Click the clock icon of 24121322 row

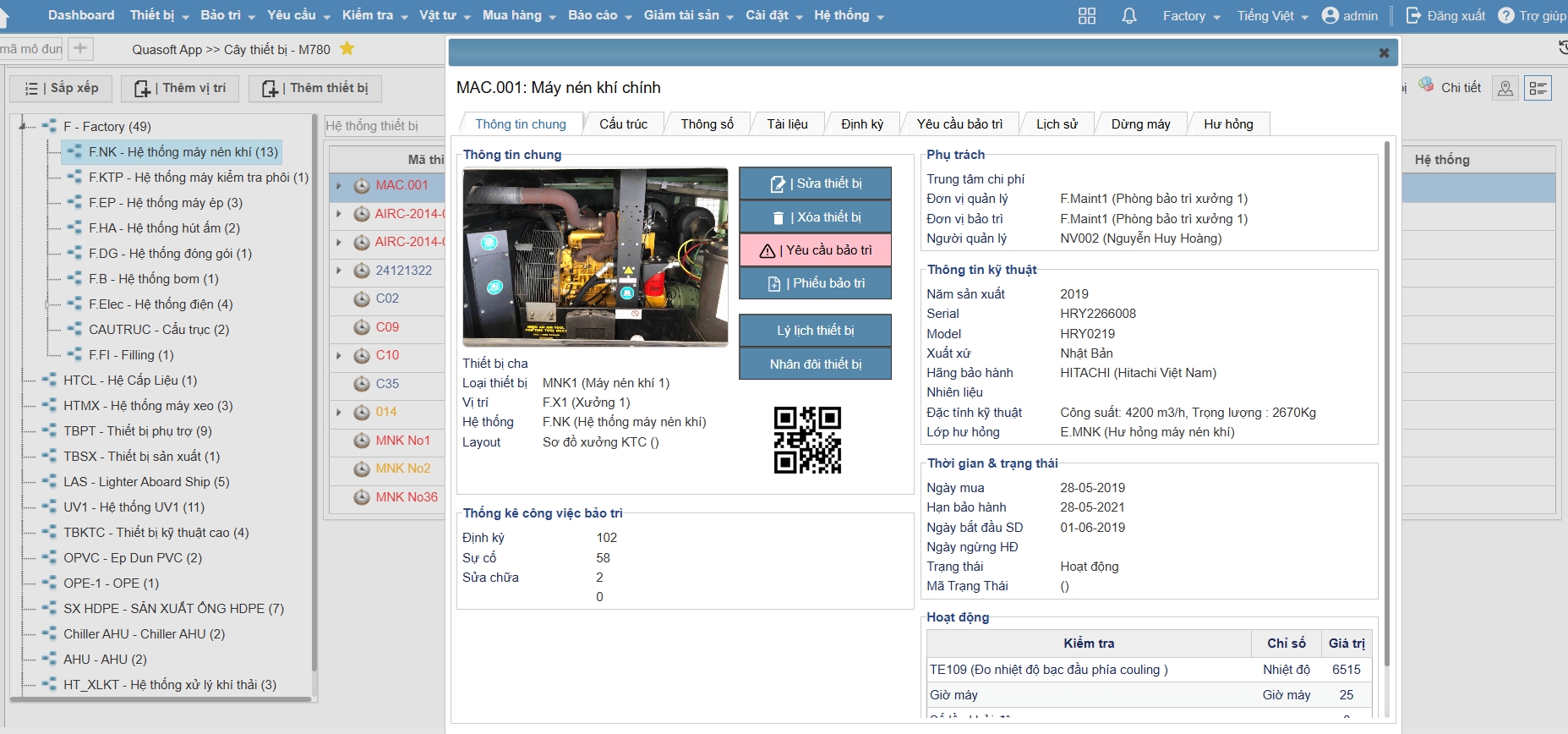pos(362,271)
